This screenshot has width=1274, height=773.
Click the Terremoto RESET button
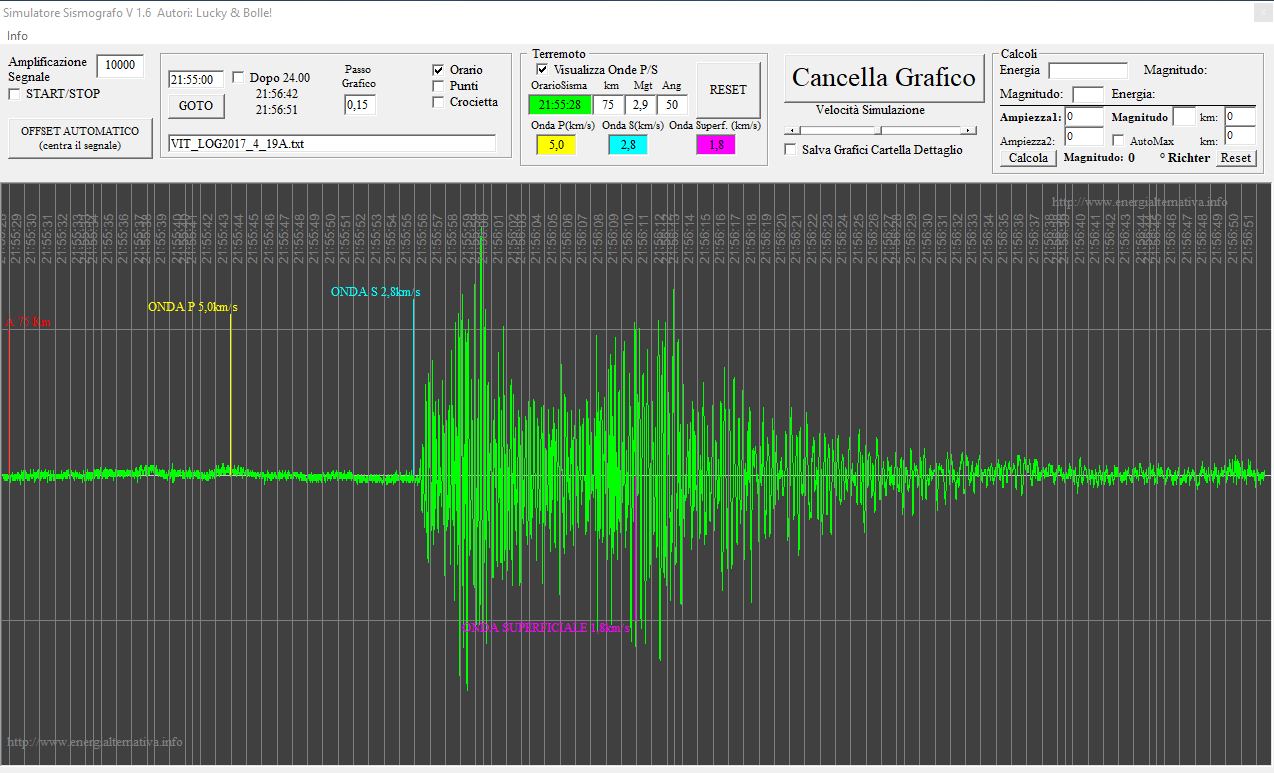(x=728, y=90)
